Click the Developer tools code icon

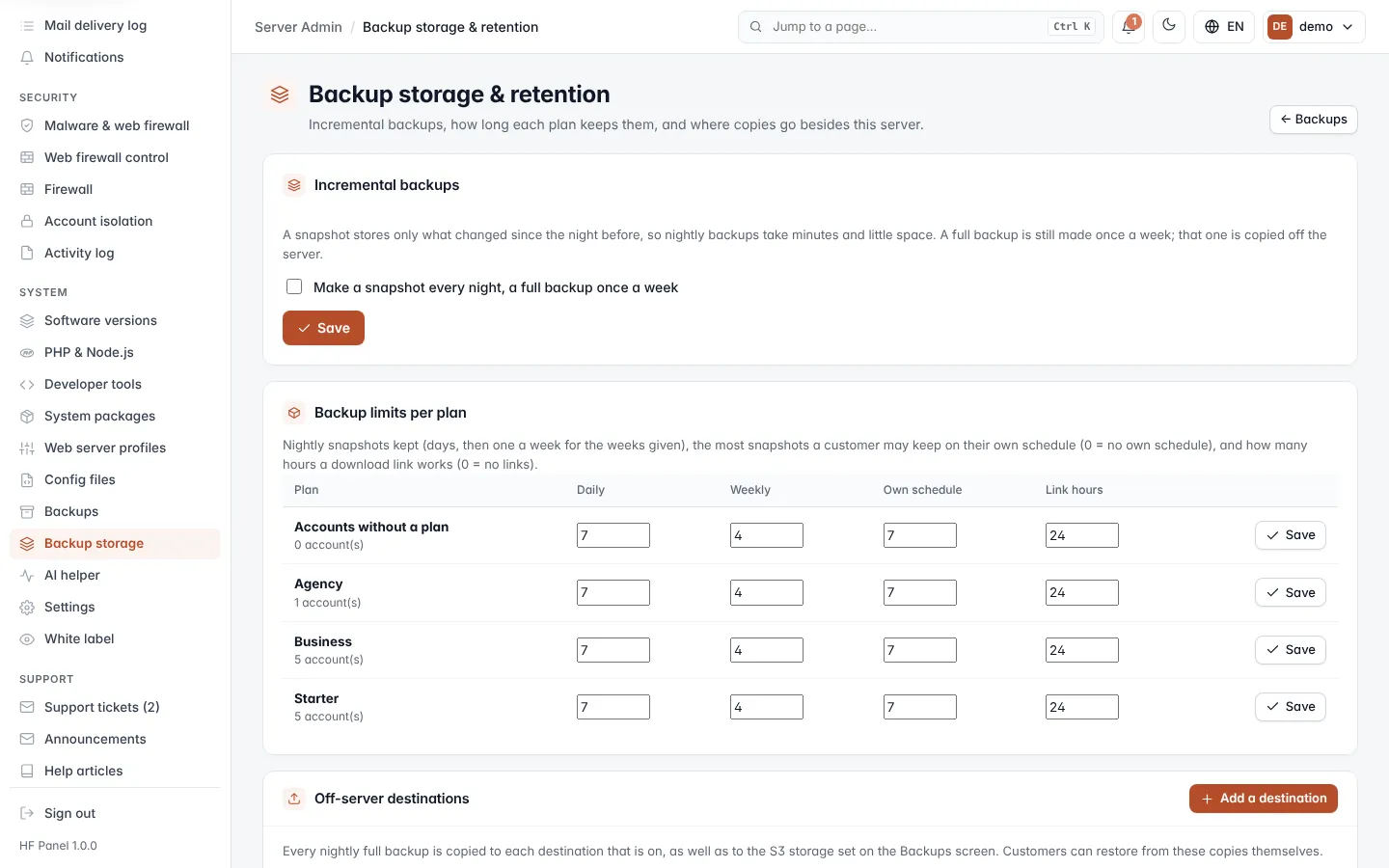tap(27, 384)
